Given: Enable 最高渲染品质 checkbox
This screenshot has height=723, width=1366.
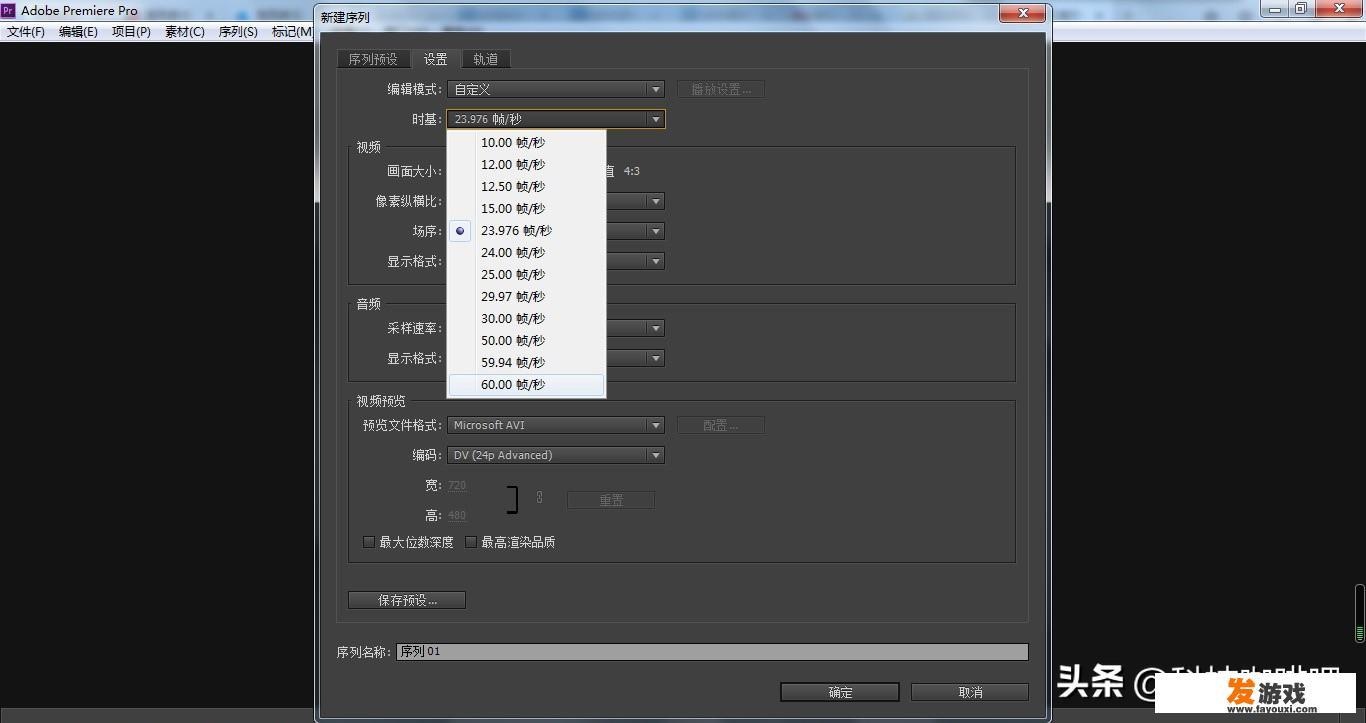Looking at the screenshot, I should 471,542.
